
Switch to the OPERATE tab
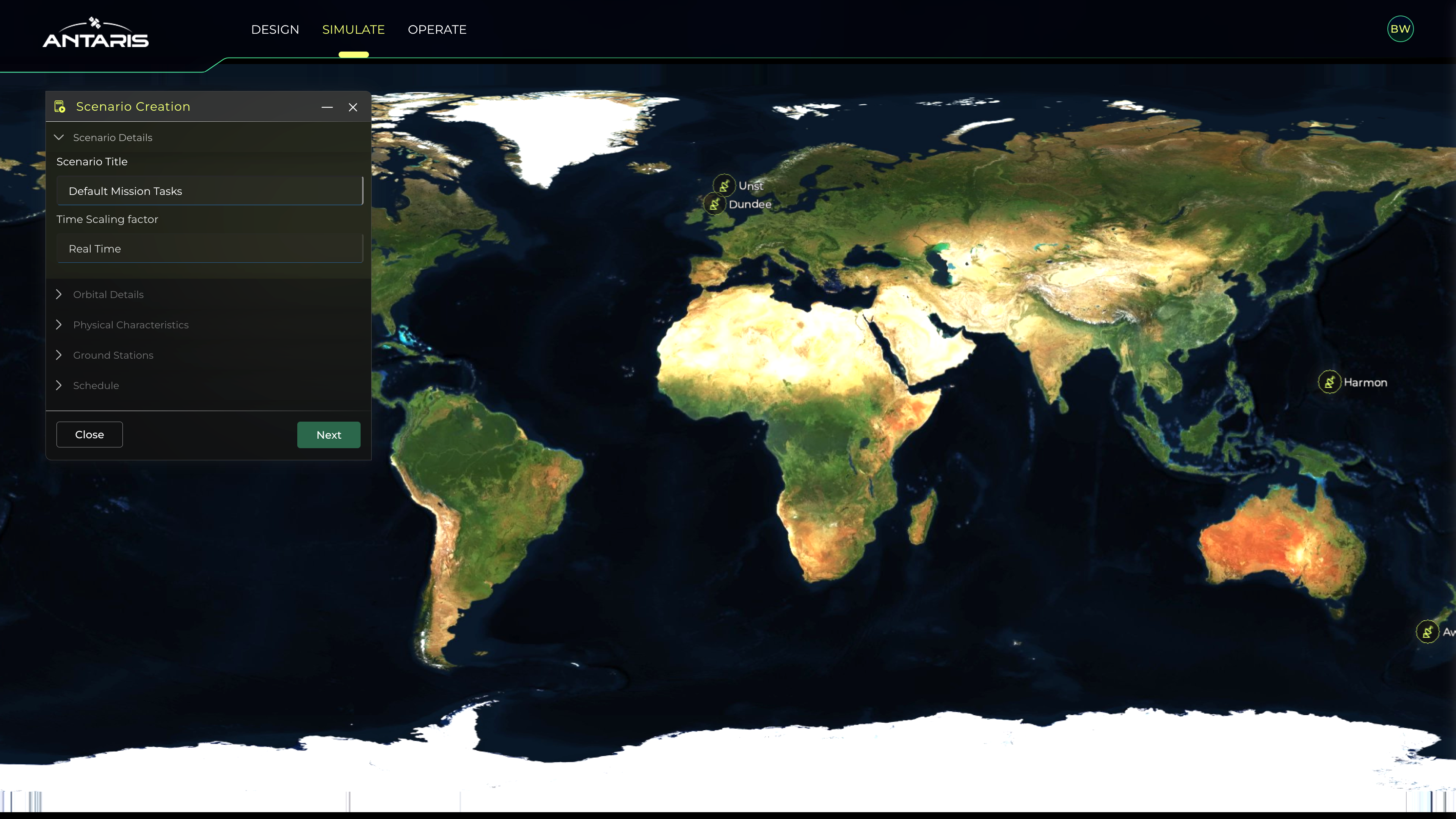click(437, 30)
